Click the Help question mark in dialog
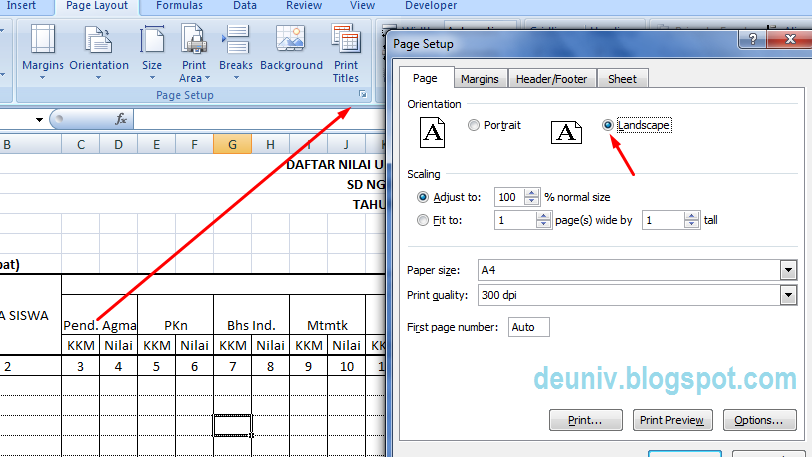The image size is (812, 457). pyautogui.click(x=752, y=38)
